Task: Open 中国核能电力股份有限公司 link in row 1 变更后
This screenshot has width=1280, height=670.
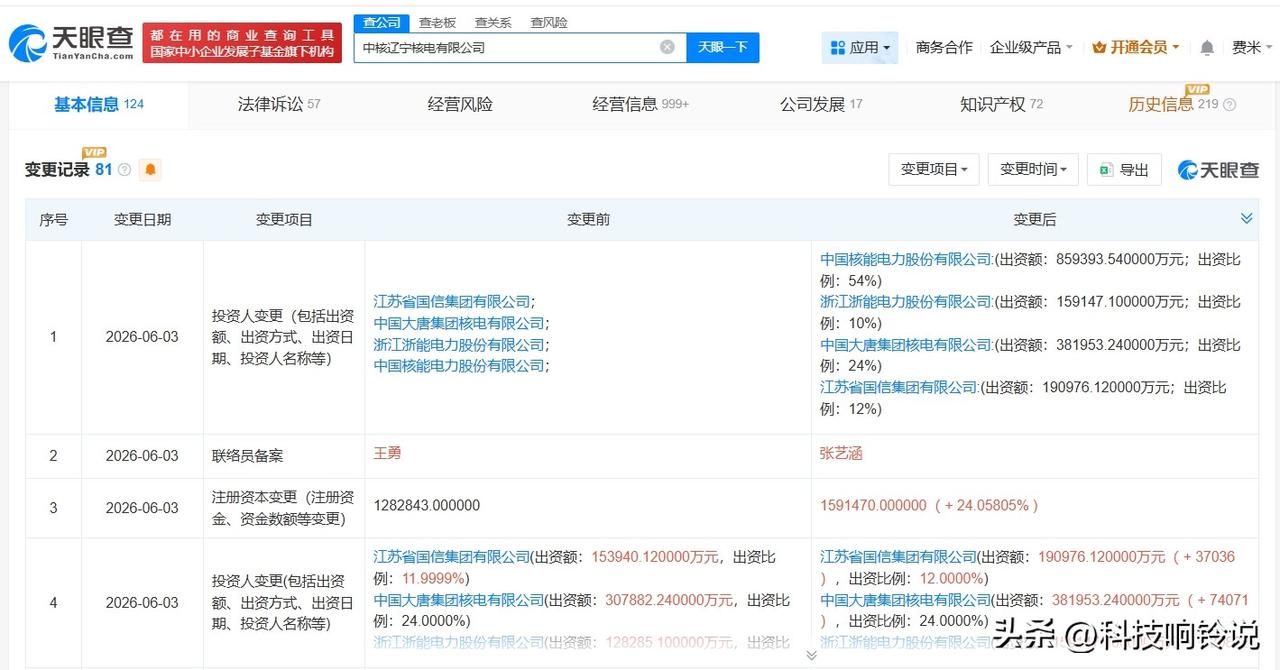Action: [907, 259]
